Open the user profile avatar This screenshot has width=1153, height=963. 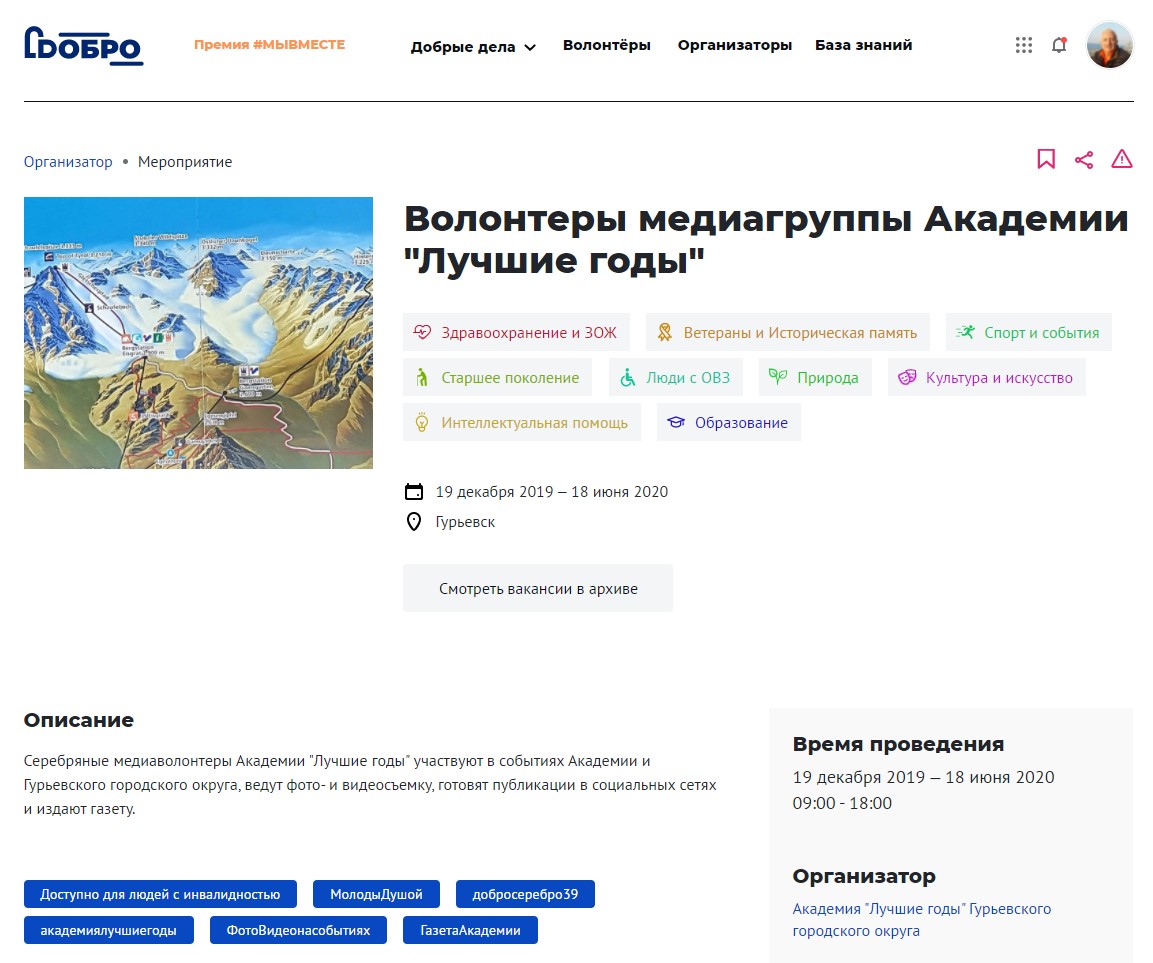1110,45
